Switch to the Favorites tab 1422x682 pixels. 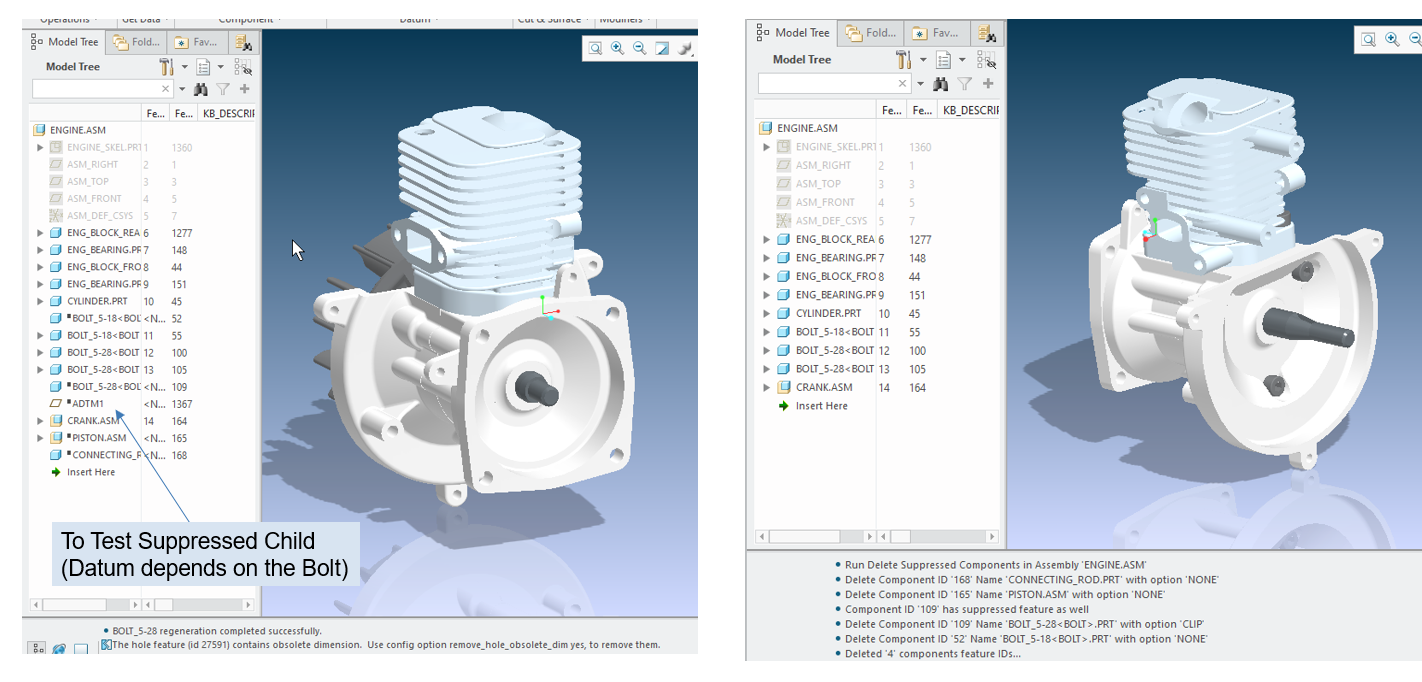196,42
